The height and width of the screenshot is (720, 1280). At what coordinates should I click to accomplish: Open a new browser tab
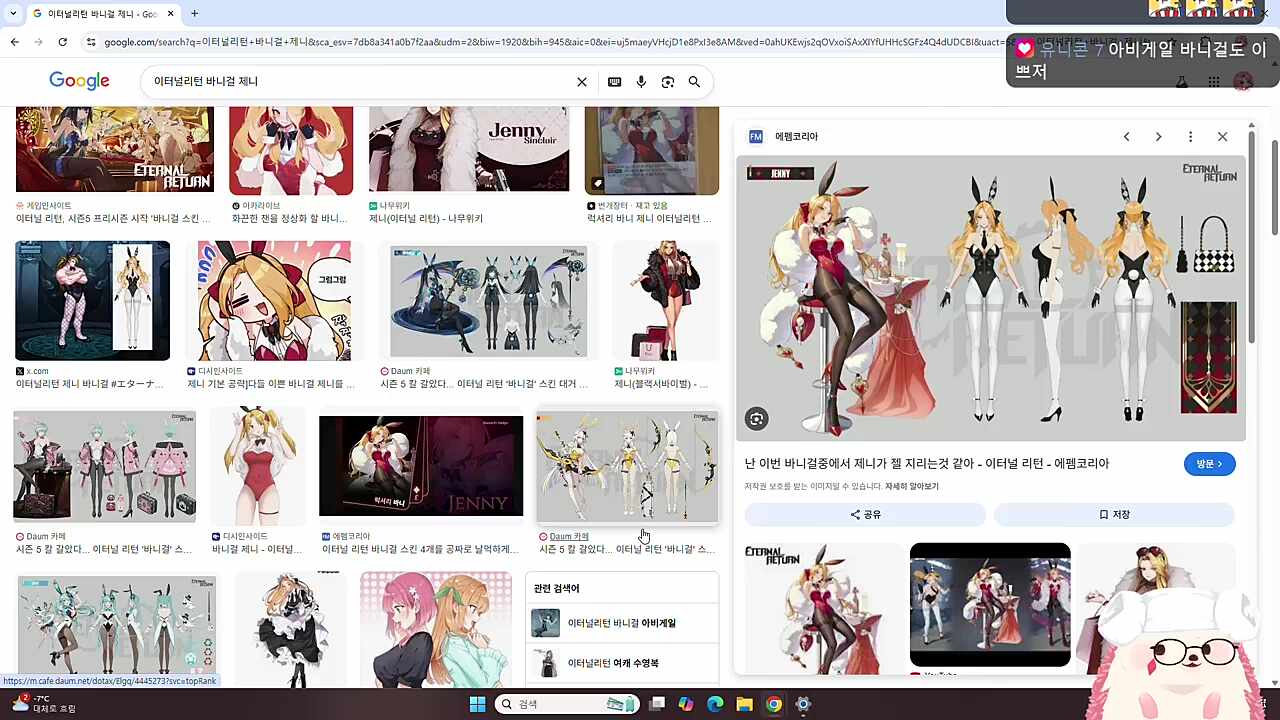pos(194,13)
